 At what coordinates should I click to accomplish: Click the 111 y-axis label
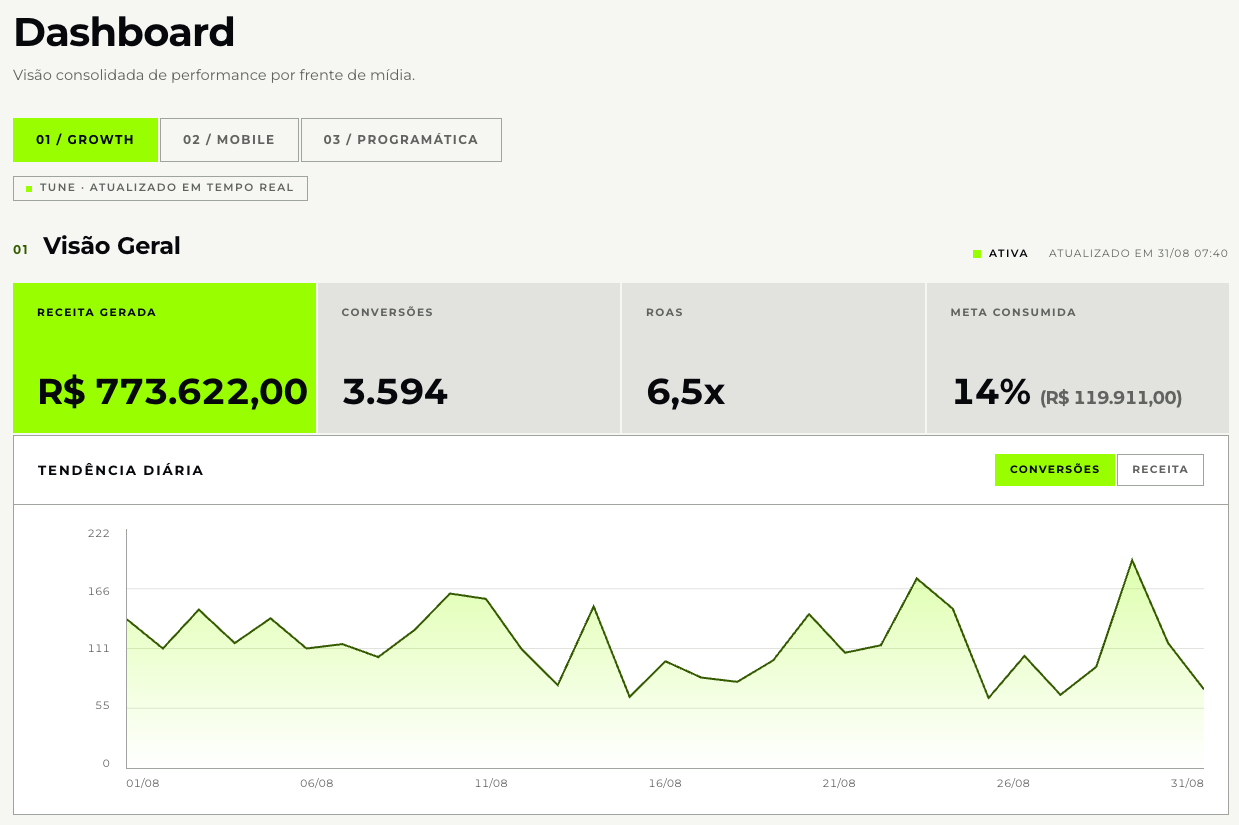coord(99,649)
